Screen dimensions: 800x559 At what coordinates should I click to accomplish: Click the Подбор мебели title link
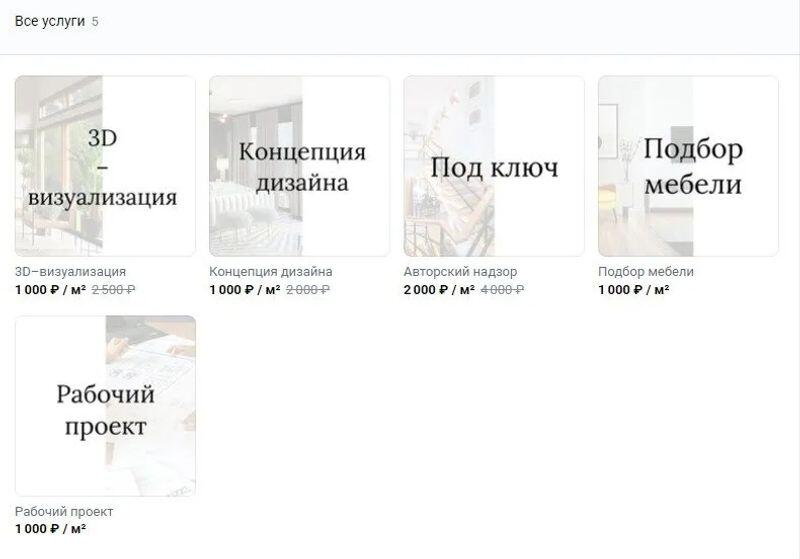pos(645,272)
